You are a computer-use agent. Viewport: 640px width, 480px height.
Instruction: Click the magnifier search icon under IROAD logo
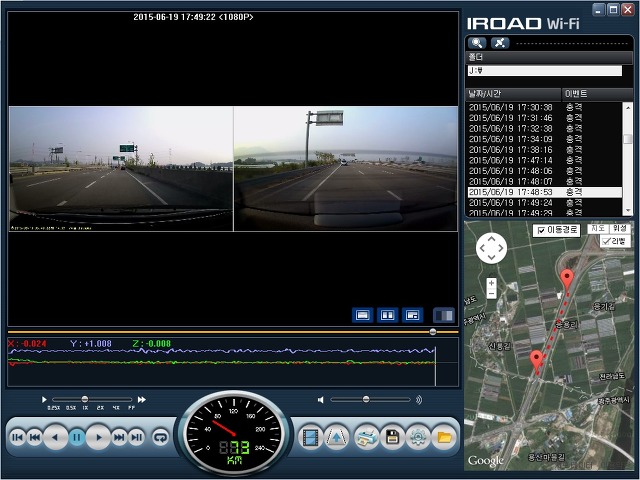pos(477,43)
